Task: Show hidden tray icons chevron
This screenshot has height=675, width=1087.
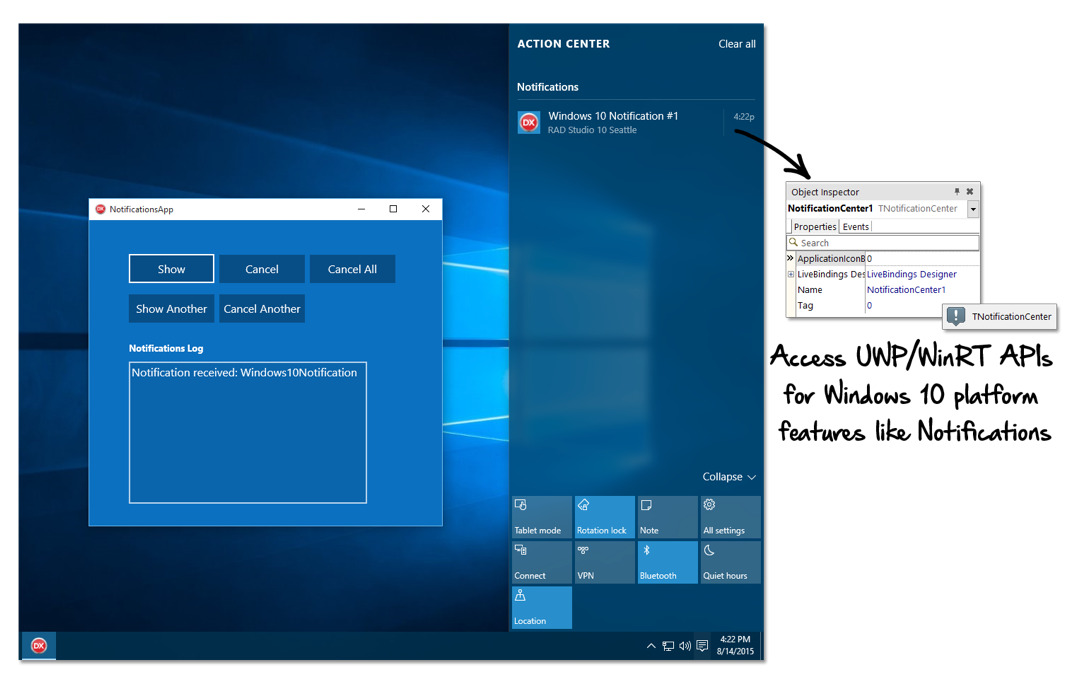Action: (x=651, y=646)
